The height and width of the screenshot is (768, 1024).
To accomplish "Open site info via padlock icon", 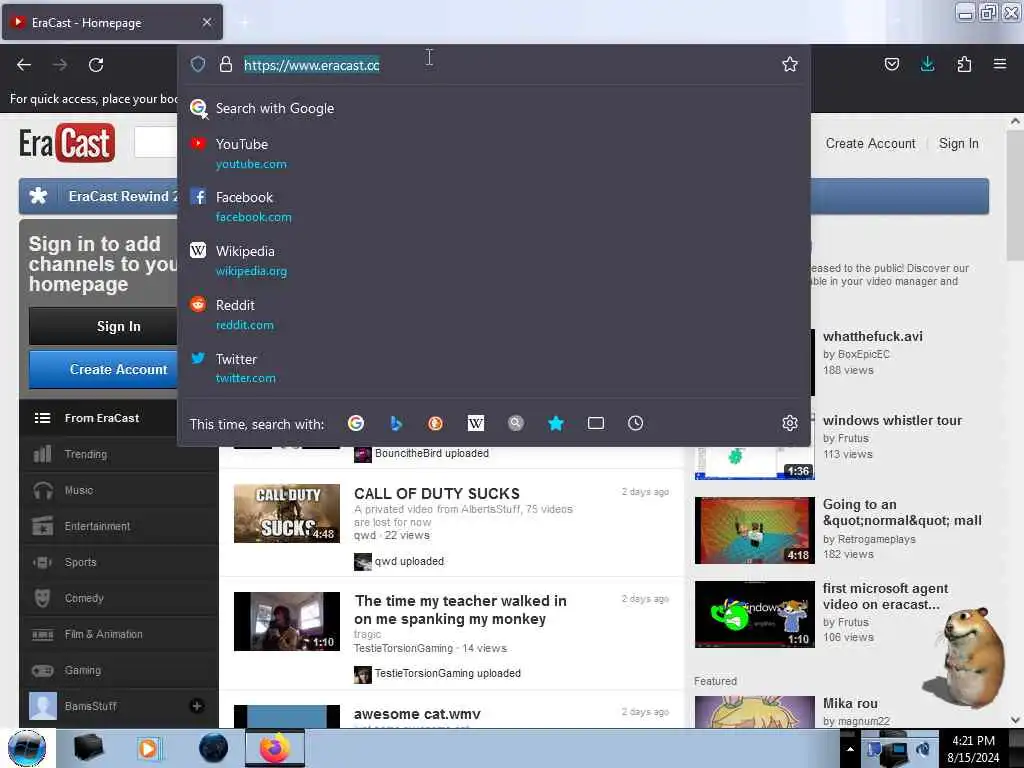I will pyautogui.click(x=226, y=64).
